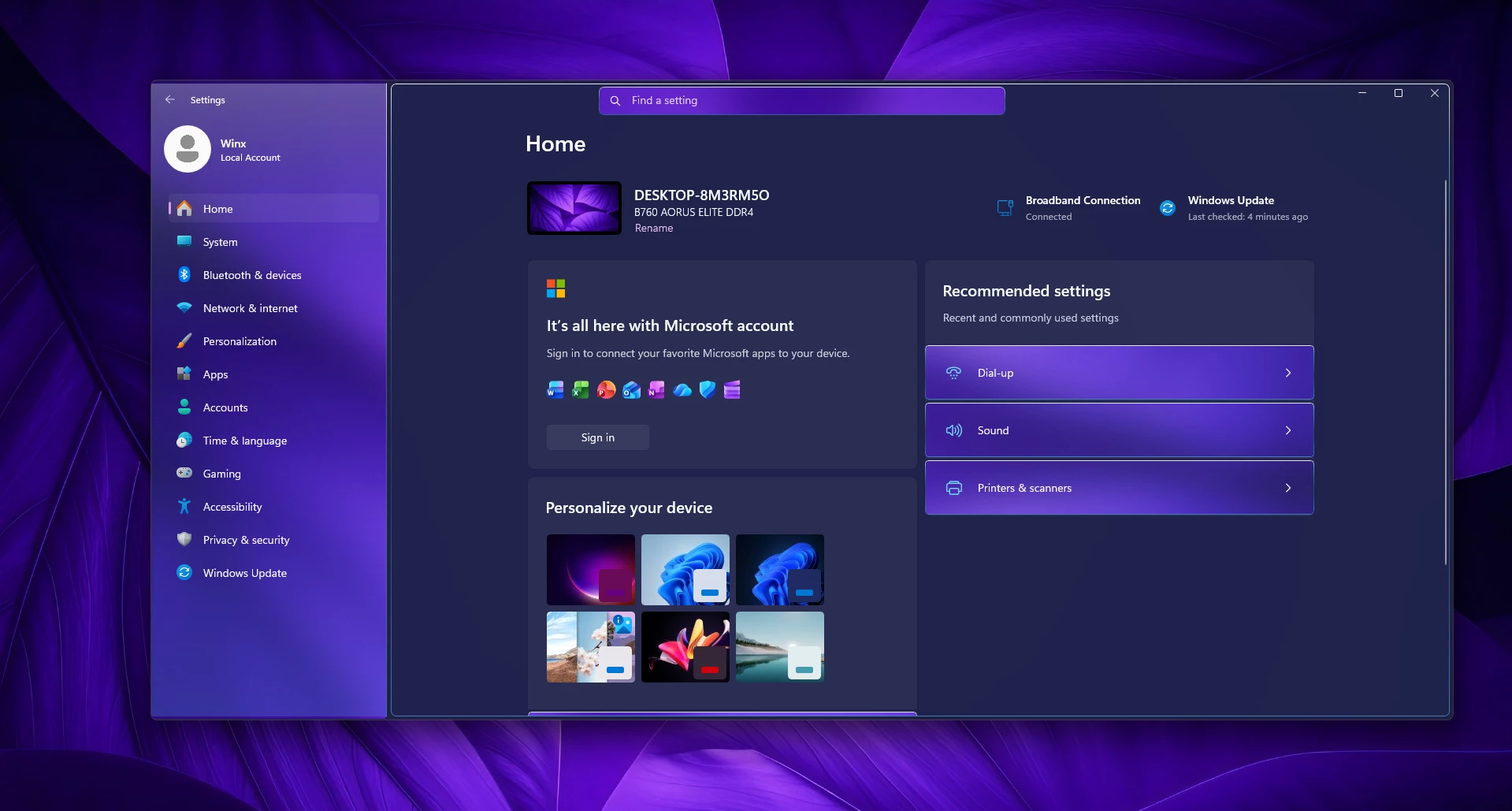This screenshot has height=811, width=1512.
Task: Click the text B760 AORUS ELITE DDR4
Action: coord(693,213)
